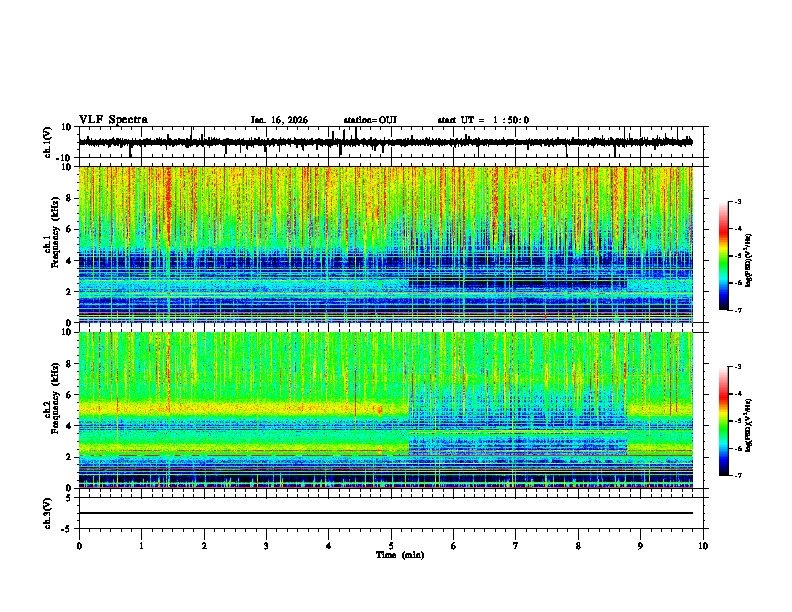Click time axis tick label "7"
The width and height of the screenshot is (792, 612).
pyautogui.click(x=516, y=546)
